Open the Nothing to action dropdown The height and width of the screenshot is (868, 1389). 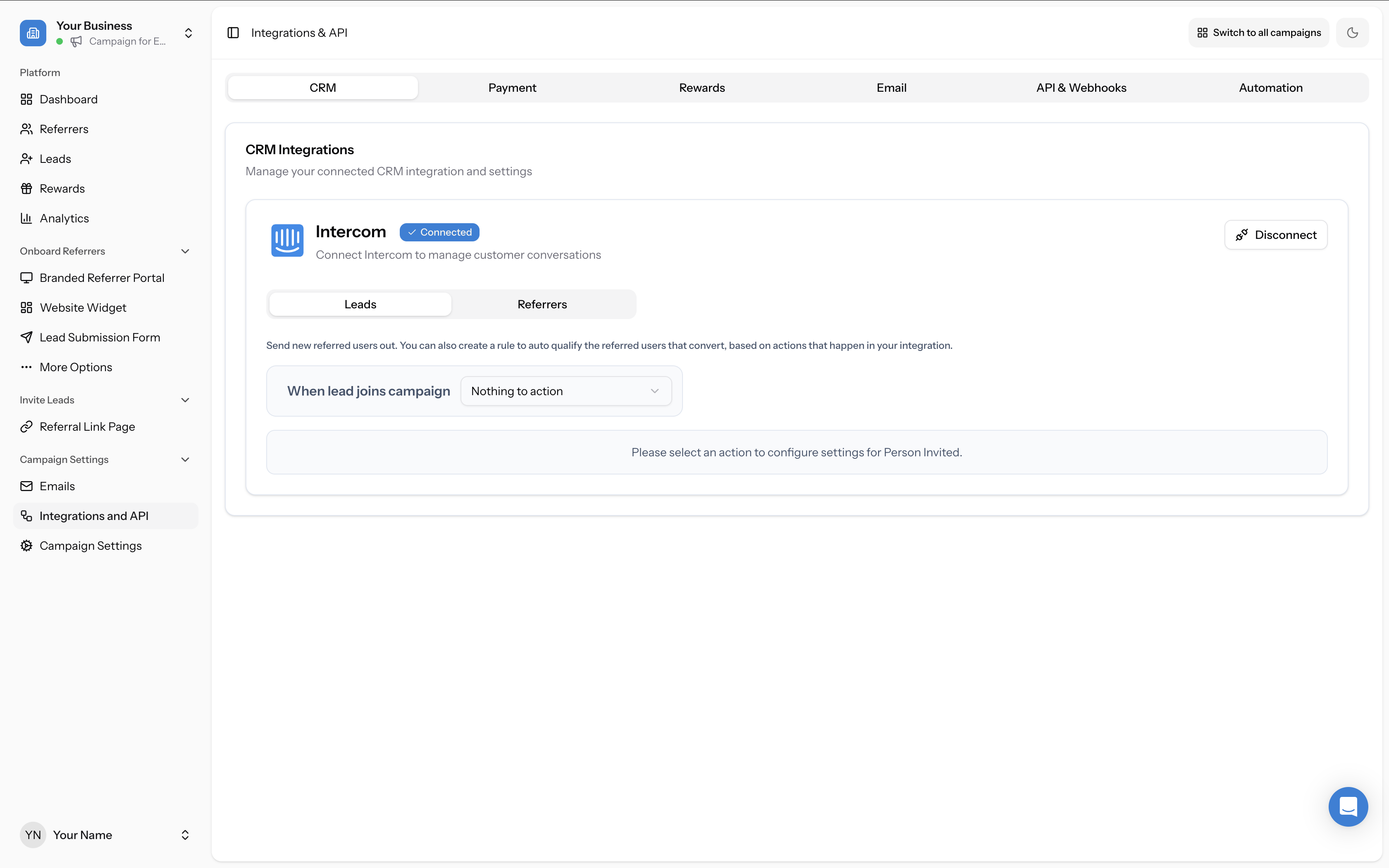(x=566, y=391)
